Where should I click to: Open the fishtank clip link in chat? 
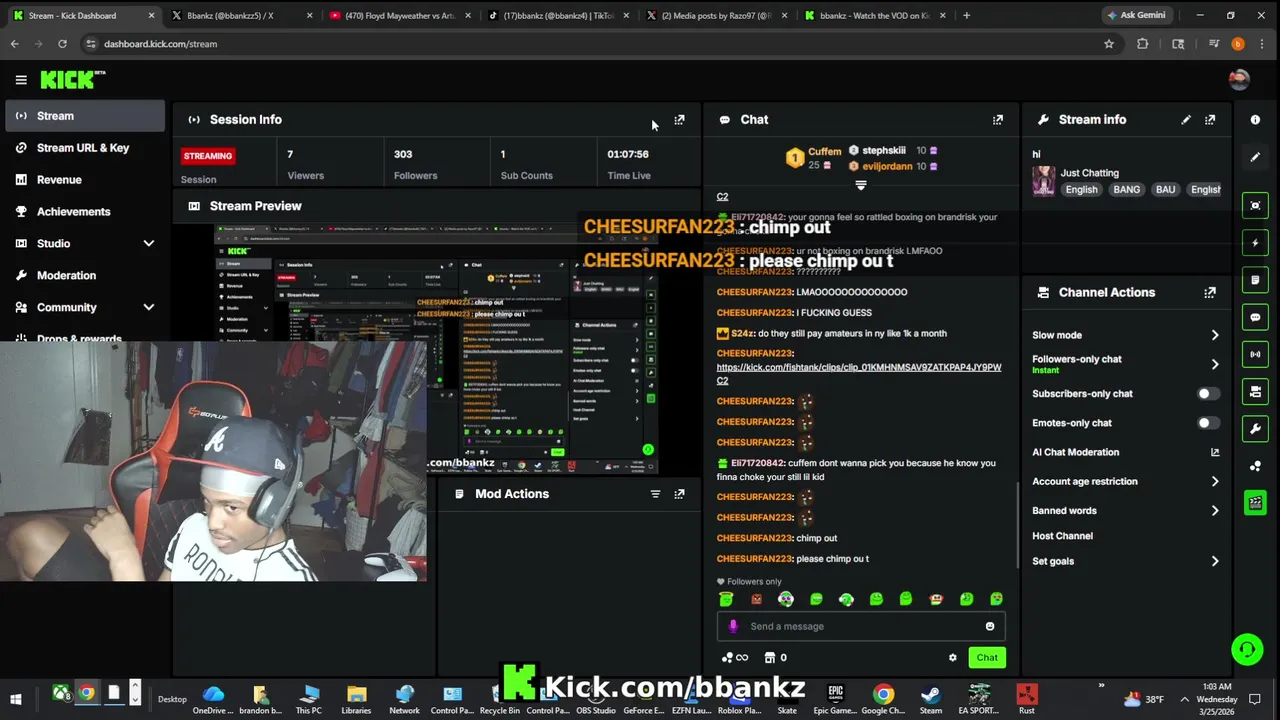[858, 374]
